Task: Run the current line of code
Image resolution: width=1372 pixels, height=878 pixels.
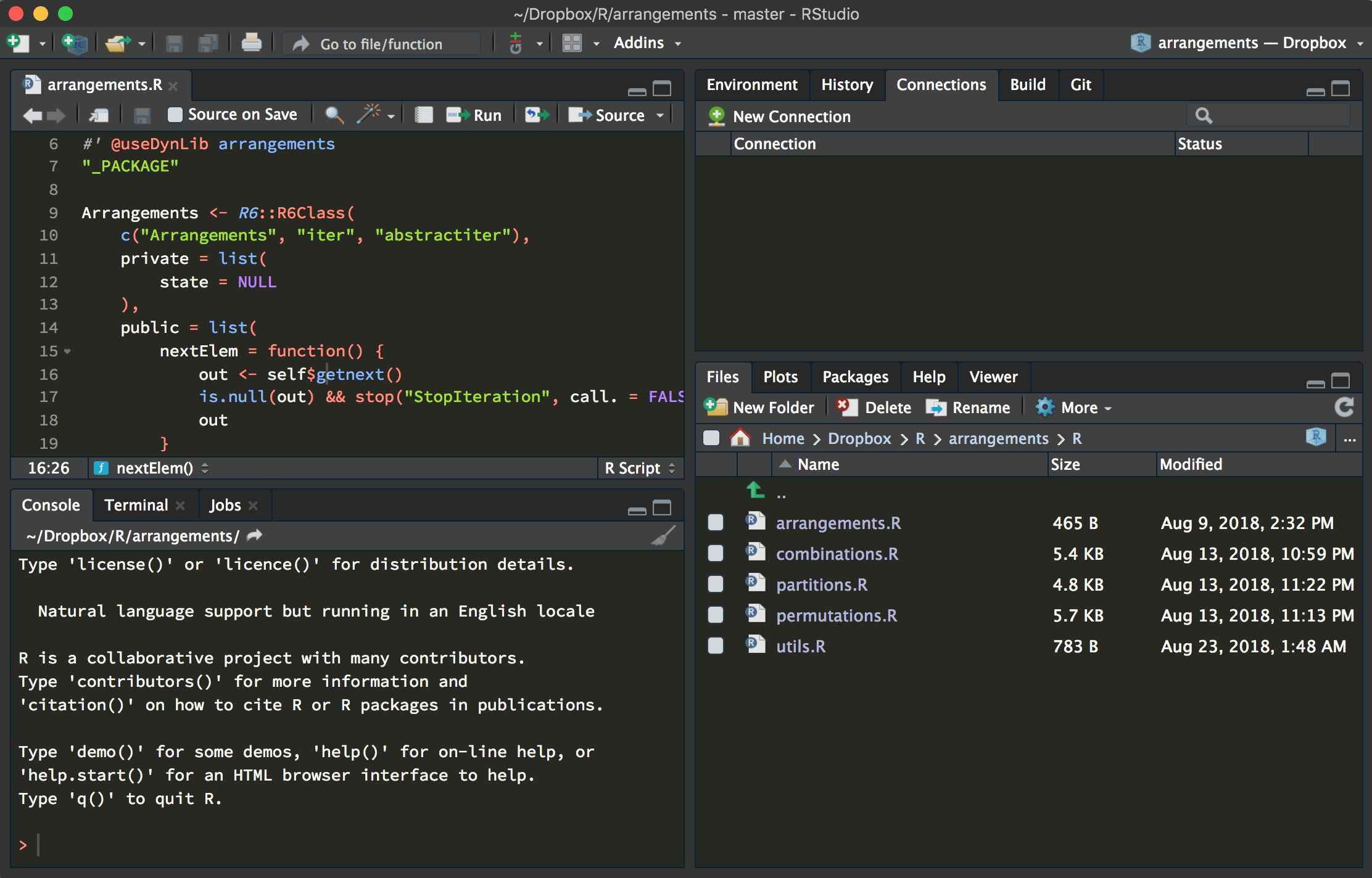Action: click(x=474, y=115)
